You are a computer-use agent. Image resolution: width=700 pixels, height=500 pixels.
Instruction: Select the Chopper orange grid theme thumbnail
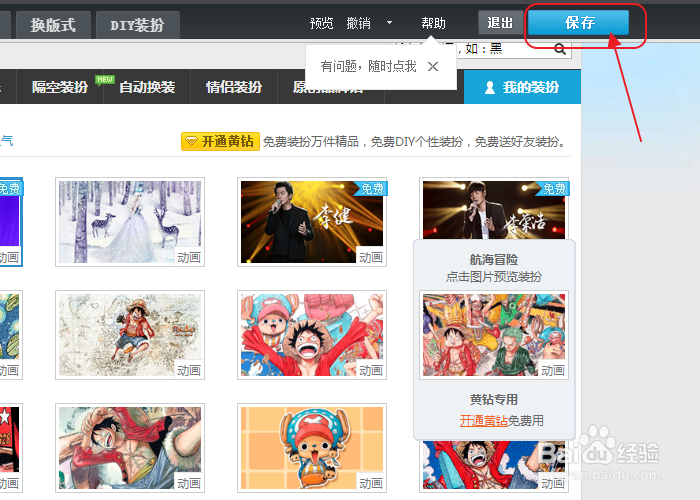(x=312, y=448)
